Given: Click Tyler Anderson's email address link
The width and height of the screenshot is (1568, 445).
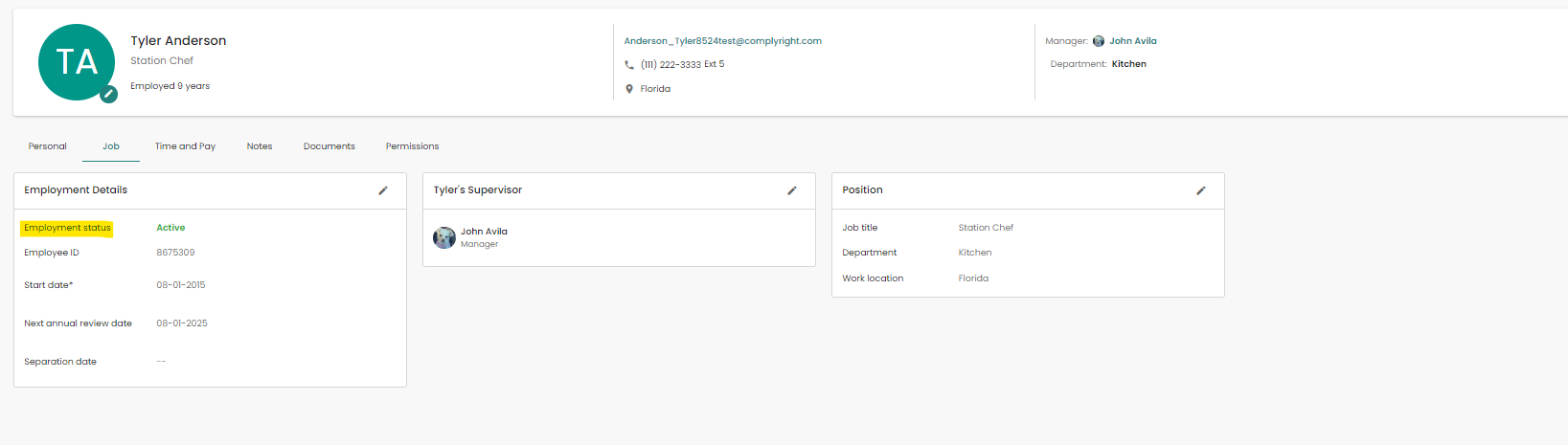Looking at the screenshot, I should pyautogui.click(x=722, y=41).
